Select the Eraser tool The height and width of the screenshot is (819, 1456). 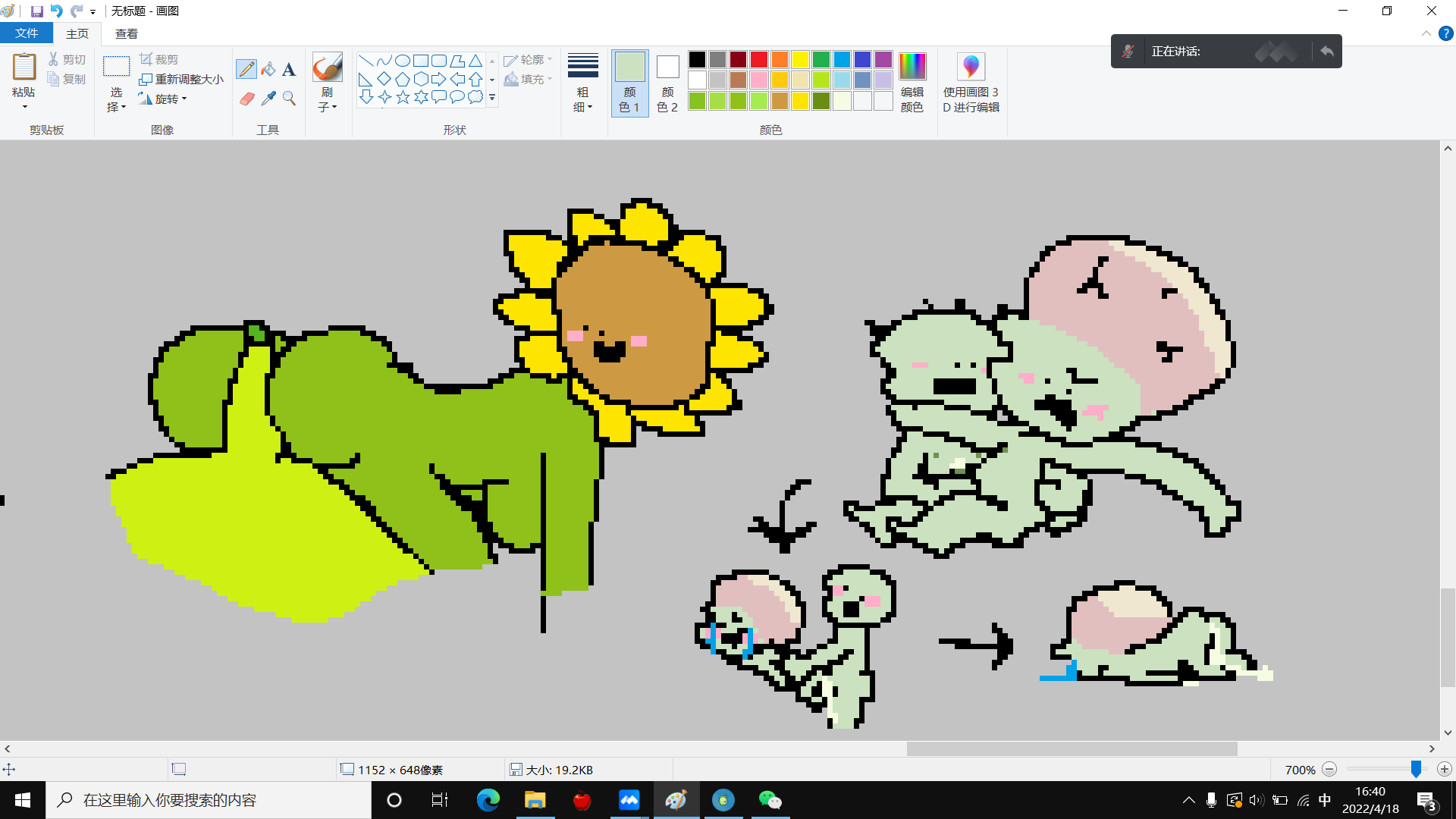(x=246, y=99)
